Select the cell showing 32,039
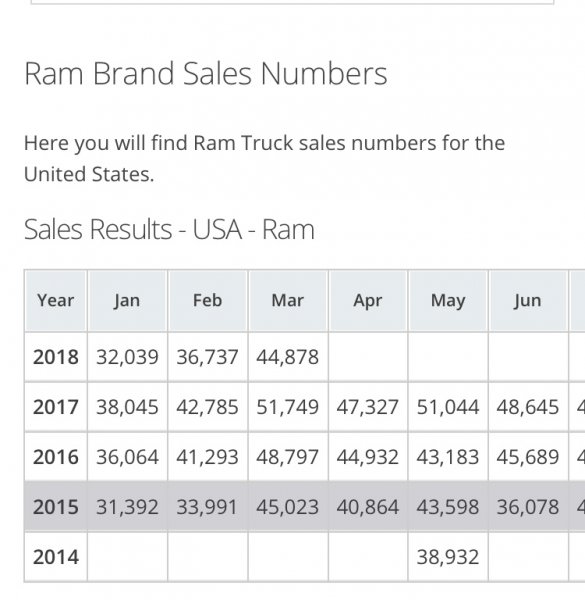This screenshot has width=585, height=600. click(127, 357)
